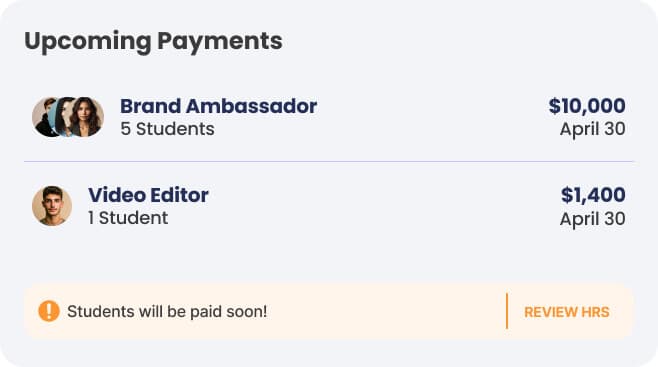Click the Video Editor student avatar
This screenshot has width=658, height=367.
pos(52,206)
